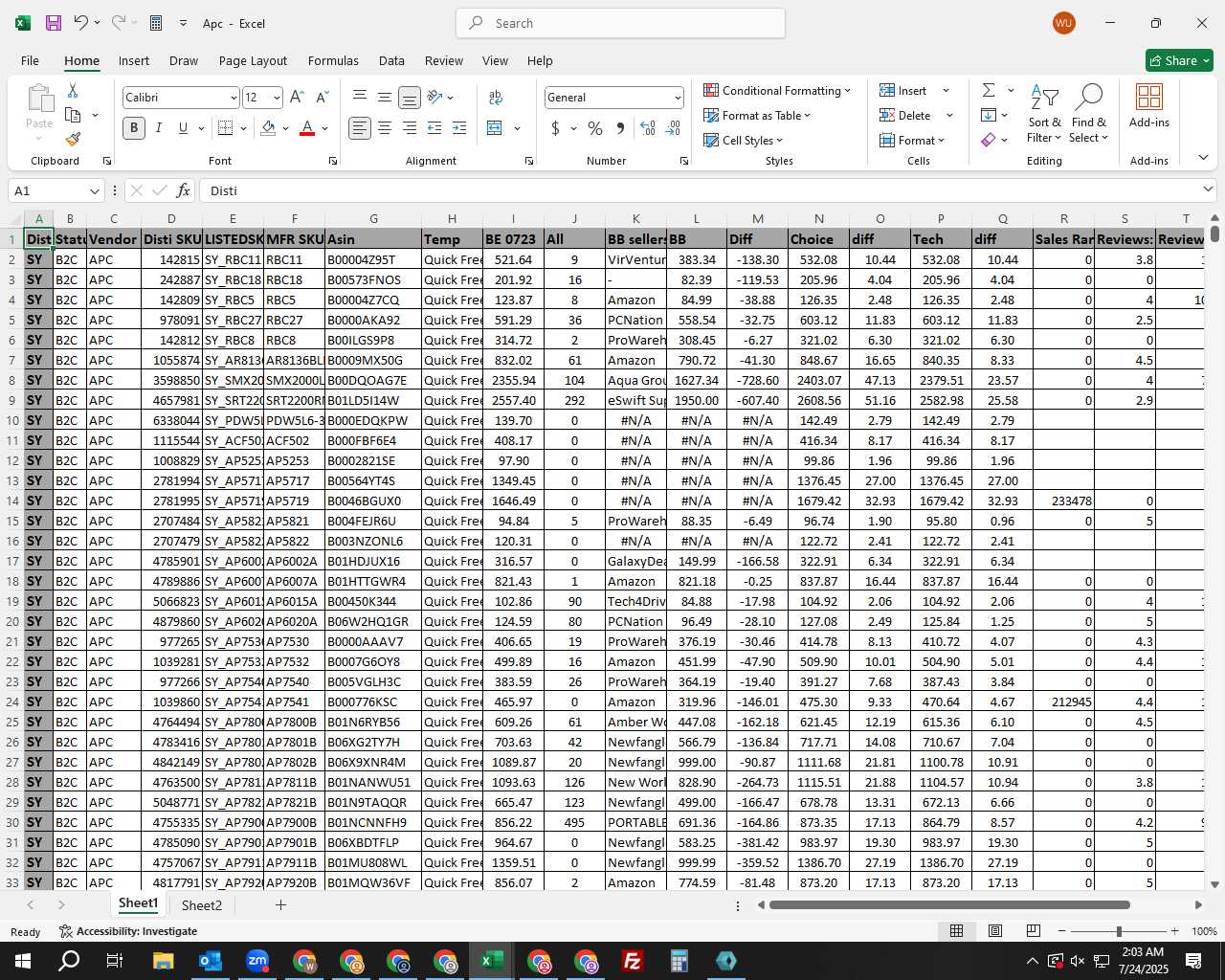Open the File menu

pyautogui.click(x=30, y=60)
